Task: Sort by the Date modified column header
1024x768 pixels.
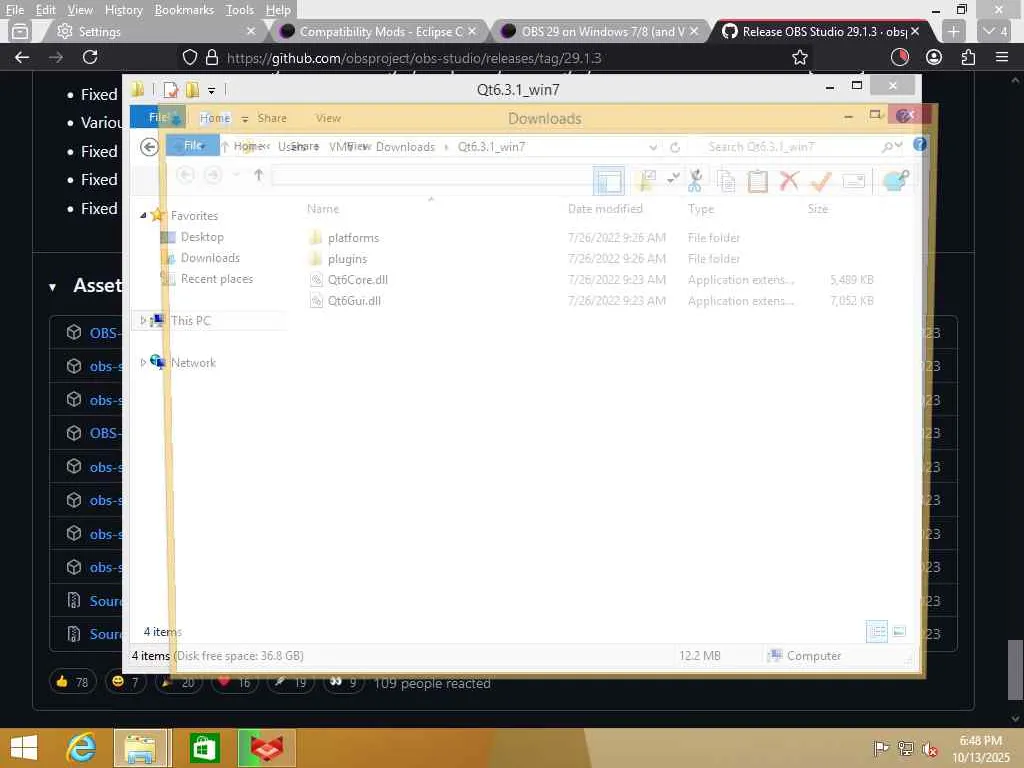Action: pos(605,208)
